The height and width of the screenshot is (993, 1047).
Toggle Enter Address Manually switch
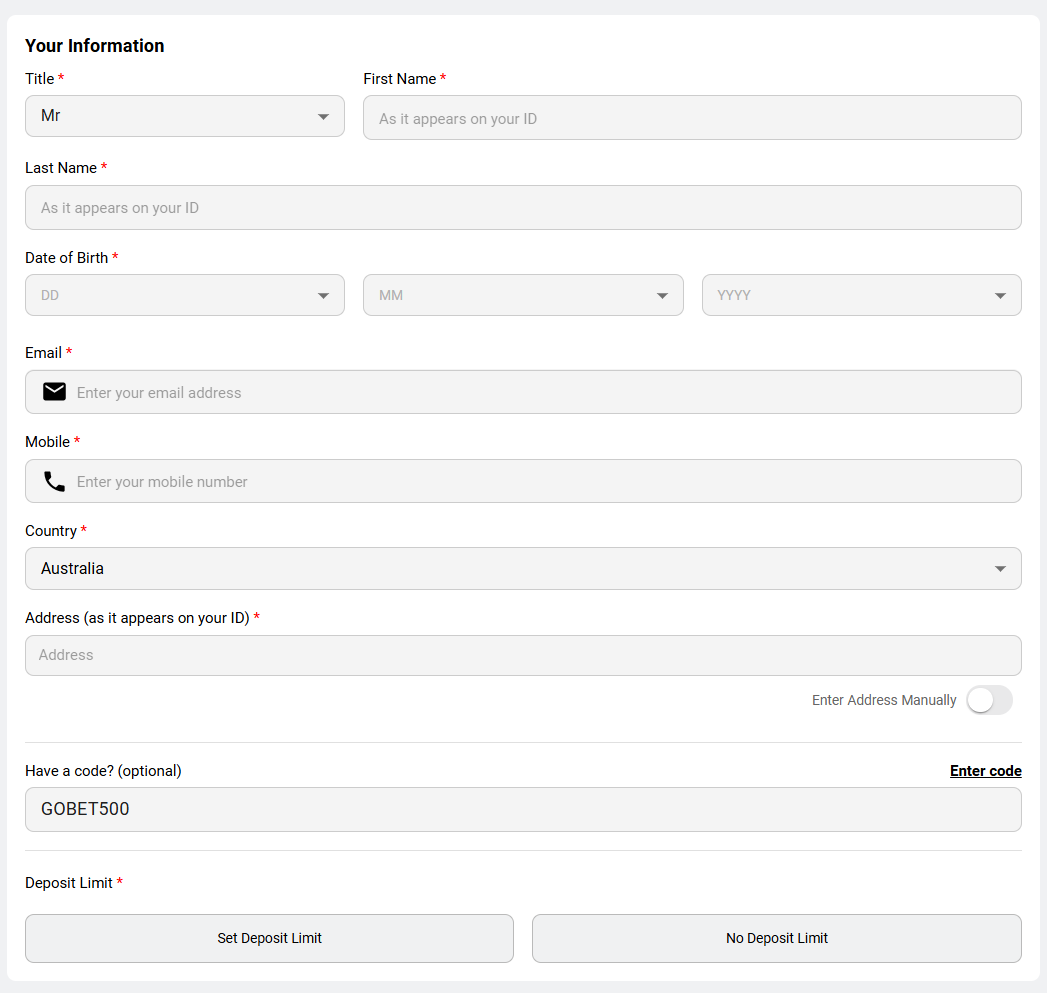989,700
